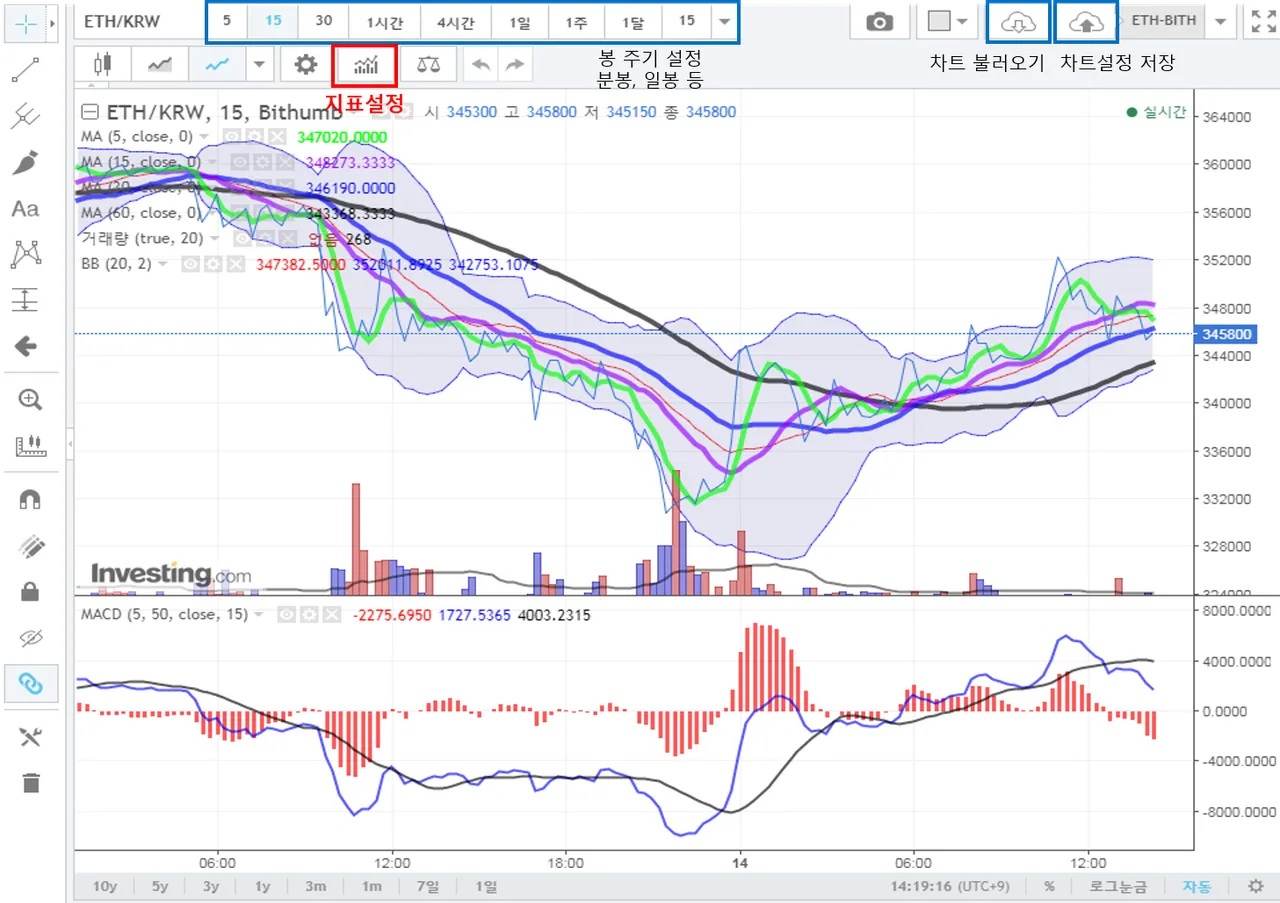The height and width of the screenshot is (903, 1280).
Task: Set time range to 7일
Action: click(427, 886)
